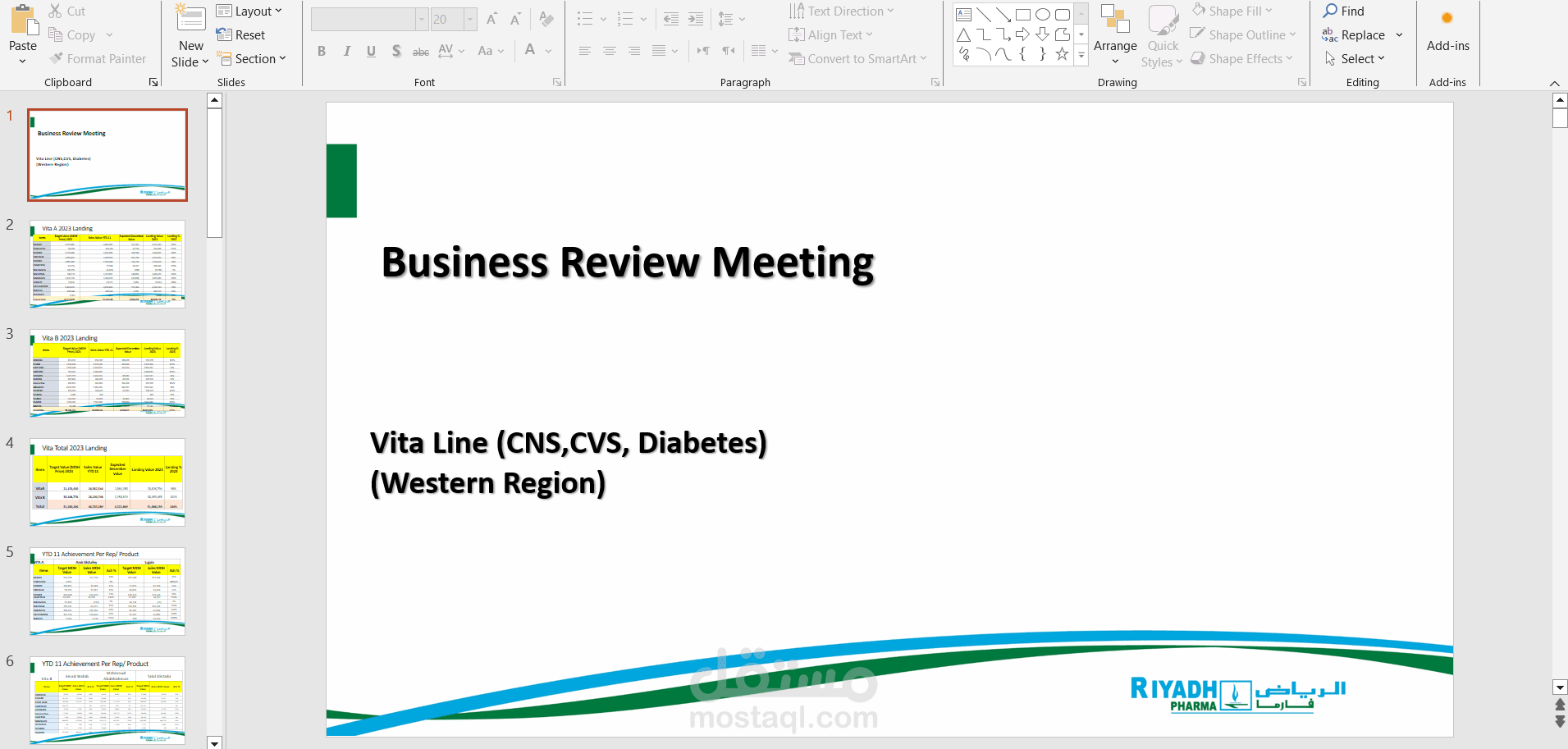Click the Font Color icon
1568x749 pixels.
click(x=530, y=51)
